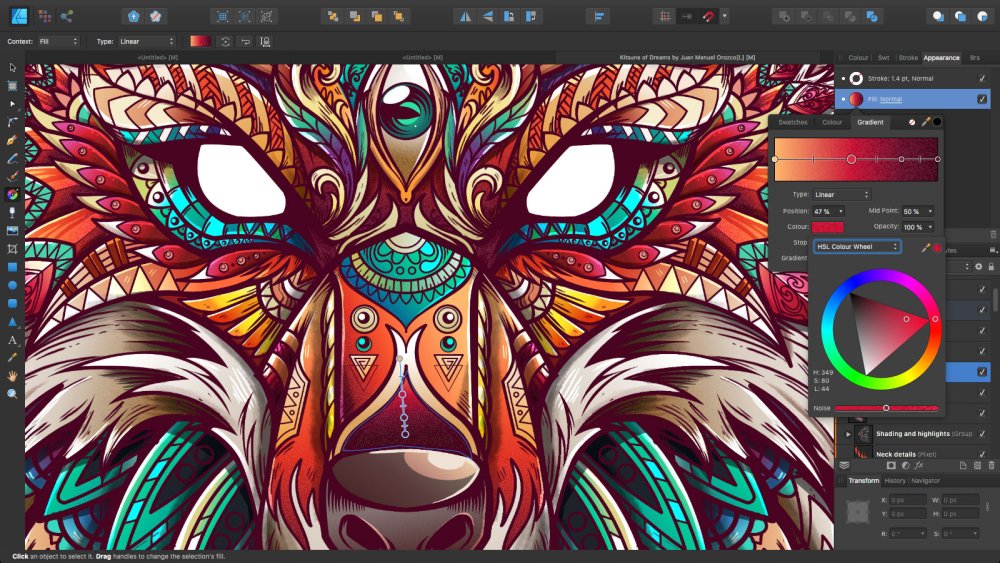Click Flip Horizontal in top toolbar
Screen dimensions: 1000x563
[x=466, y=17]
